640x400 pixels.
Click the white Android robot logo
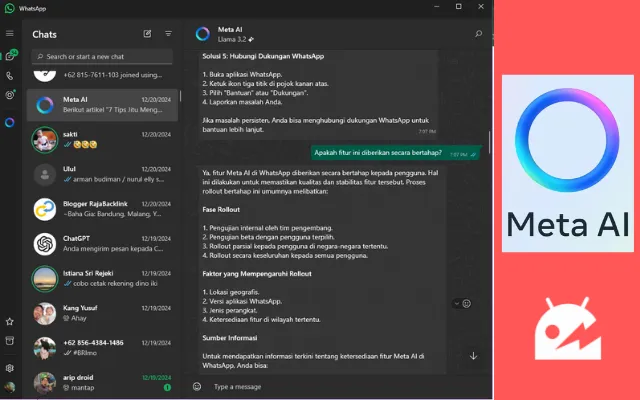pyautogui.click(x=568, y=328)
